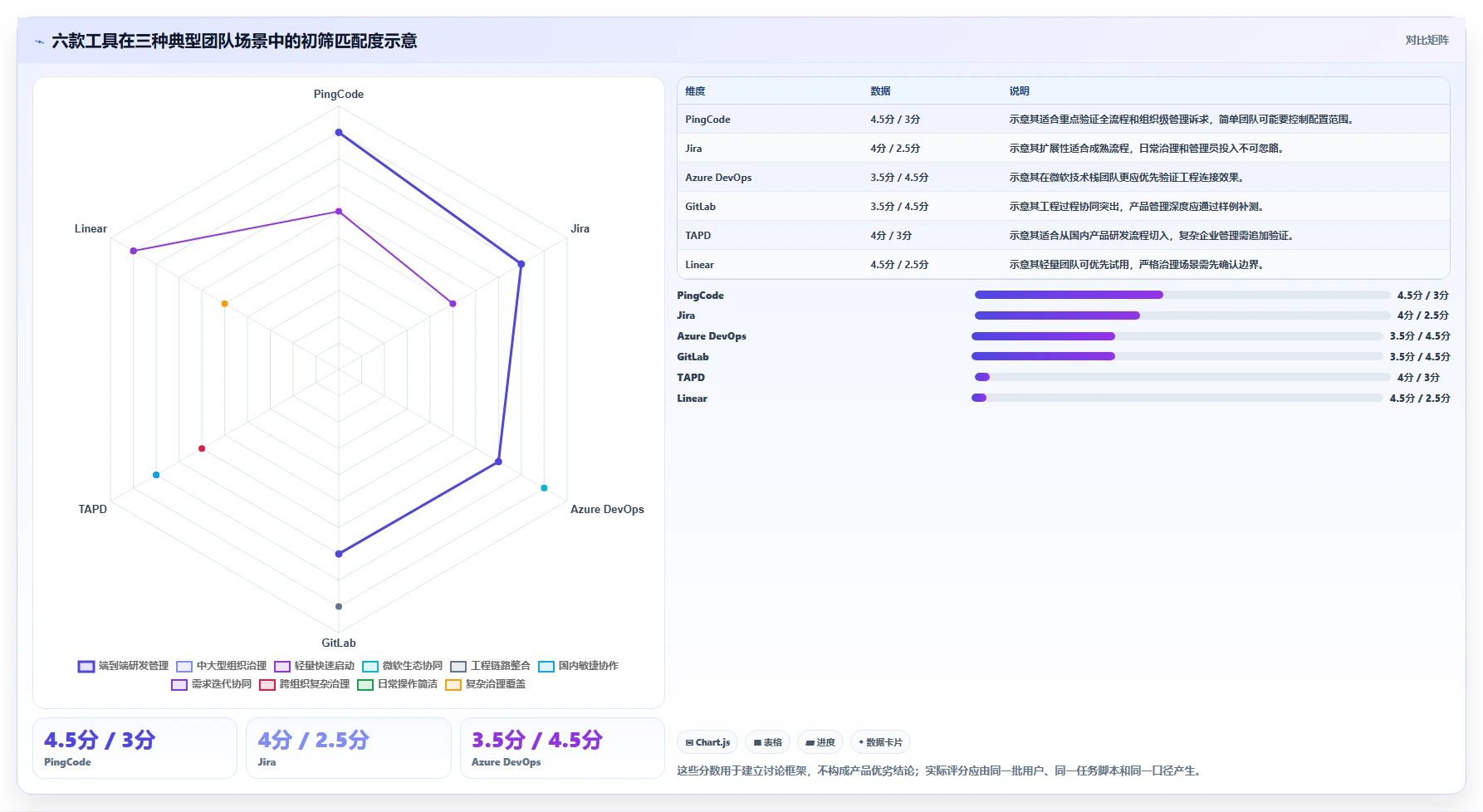Click the PingCode data point at radar top

[x=338, y=132]
